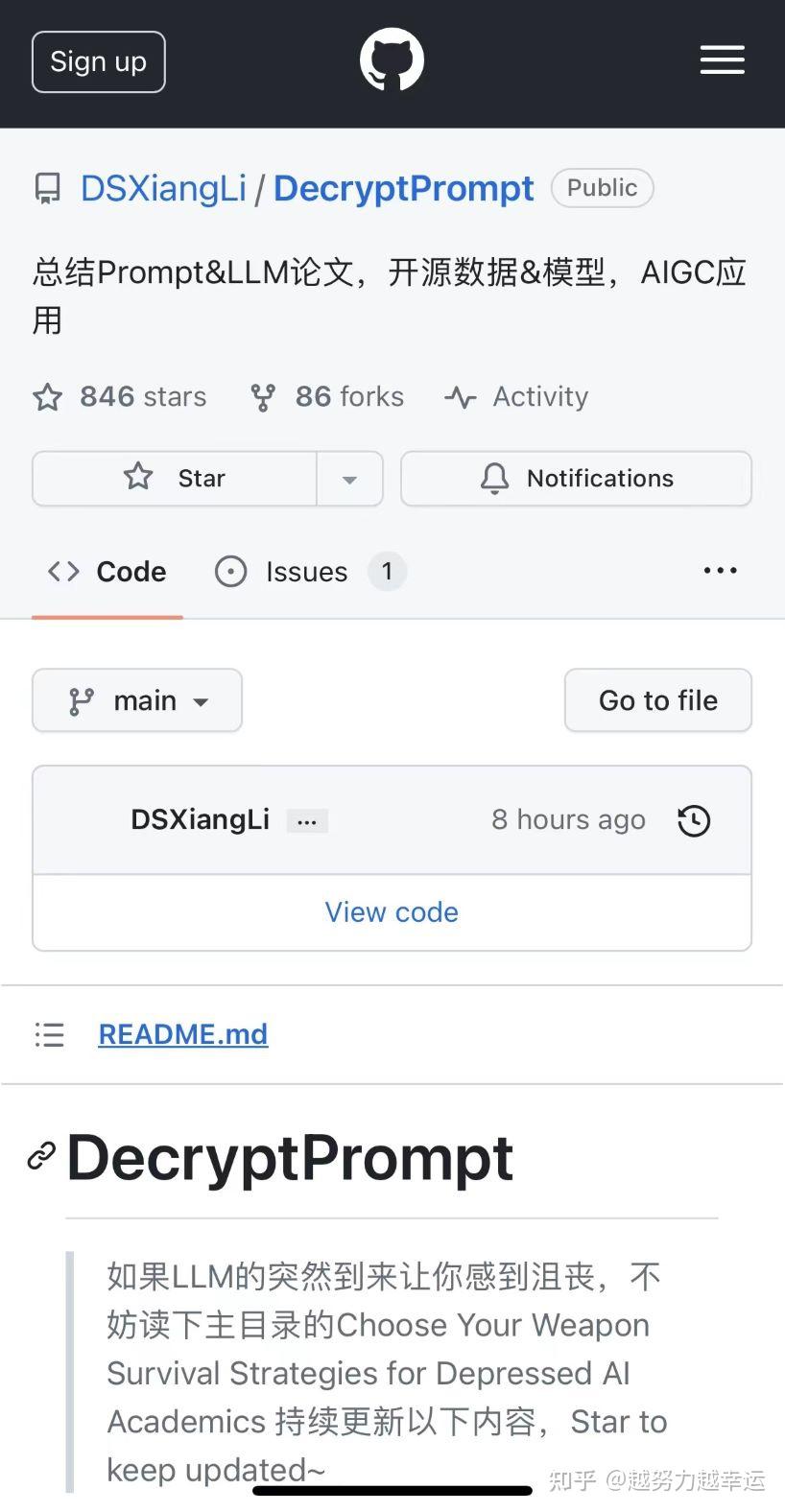Expand the commit message ellipsis
The image size is (785, 1512).
pyautogui.click(x=307, y=821)
